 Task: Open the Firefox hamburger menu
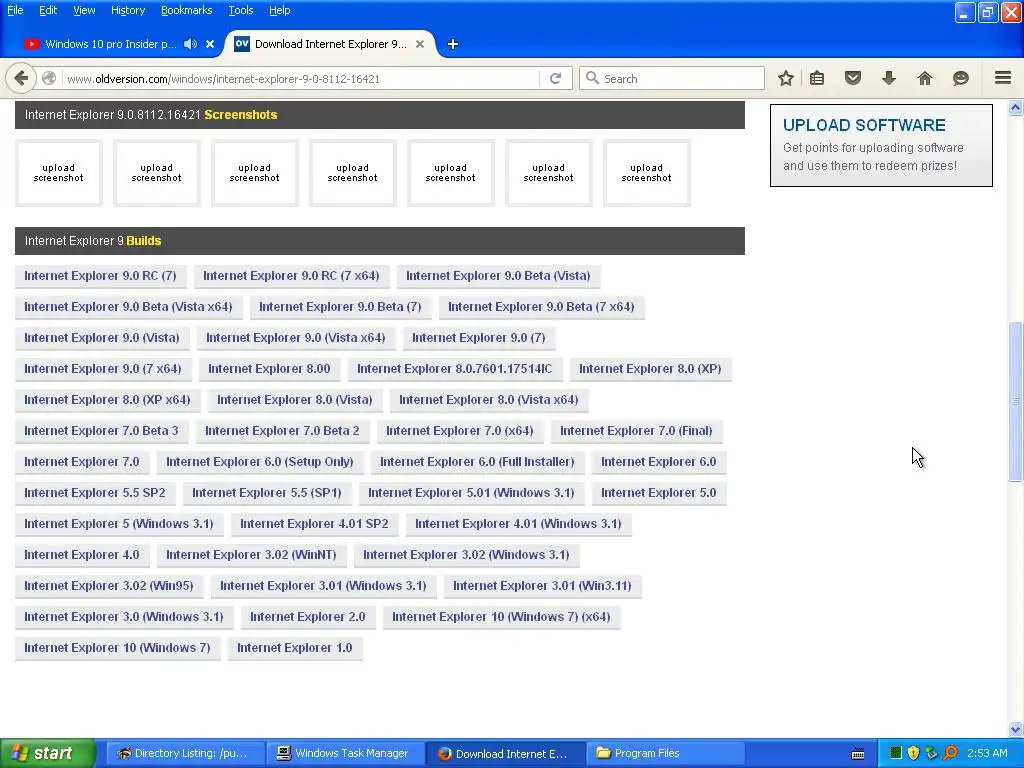tap(1003, 78)
